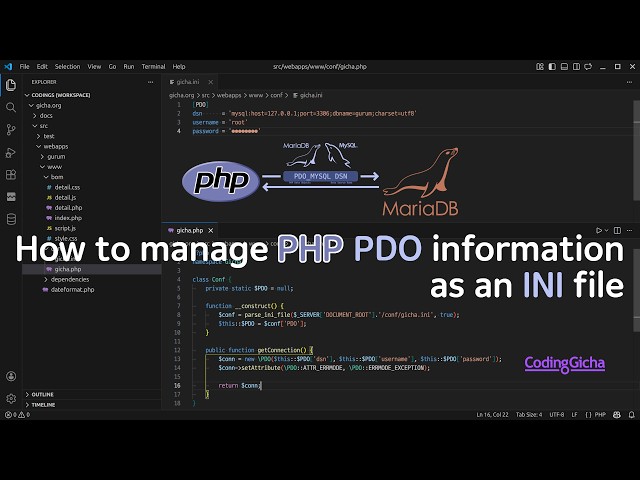640x480 pixels.
Task: Click the webapps breadcrumb segment
Action: (x=229, y=95)
